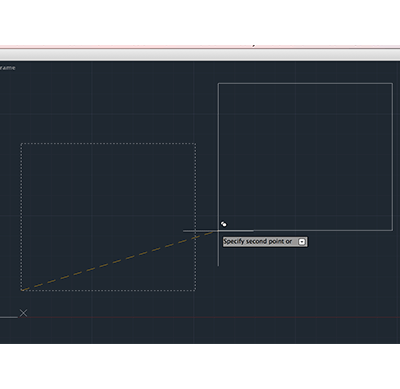Click the "Specify second point or" prompt field
400x389 pixels.
click(x=265, y=242)
